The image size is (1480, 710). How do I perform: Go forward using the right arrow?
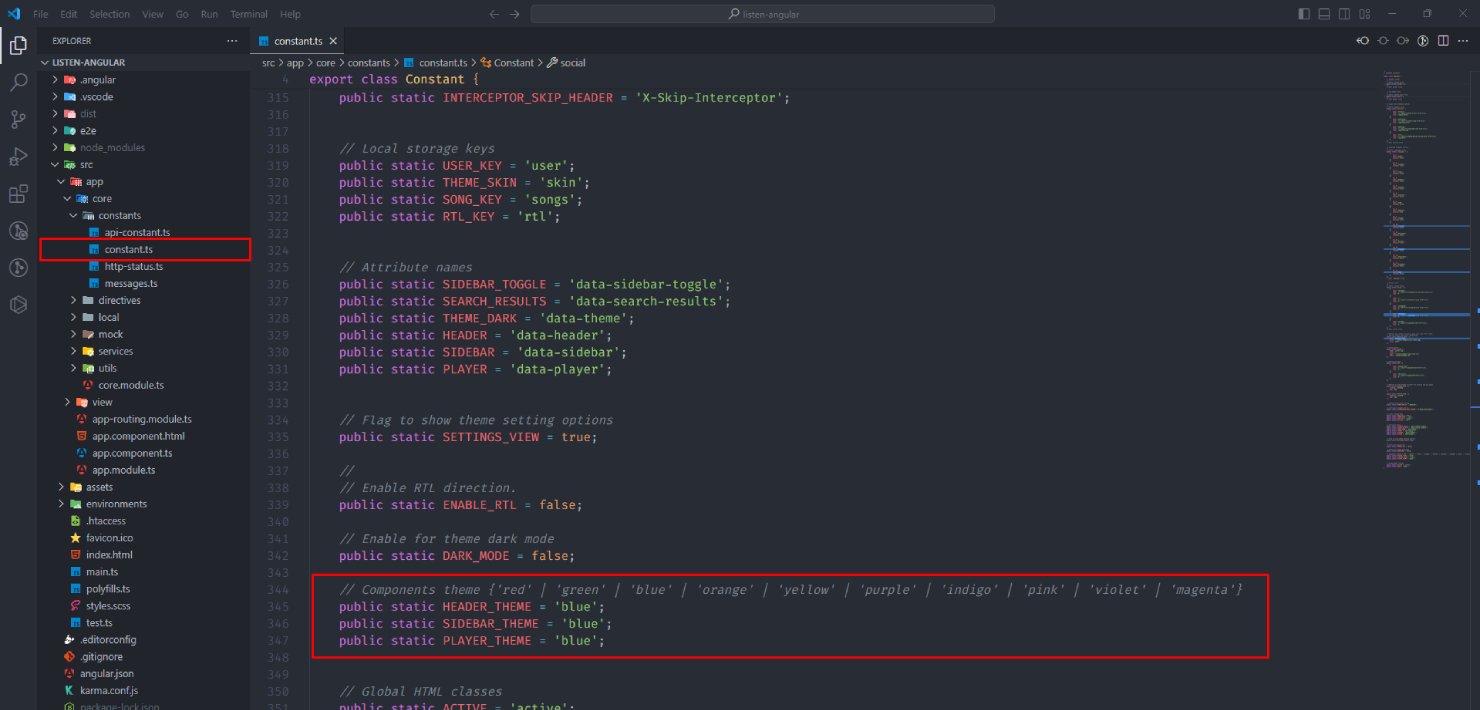pyautogui.click(x=514, y=14)
